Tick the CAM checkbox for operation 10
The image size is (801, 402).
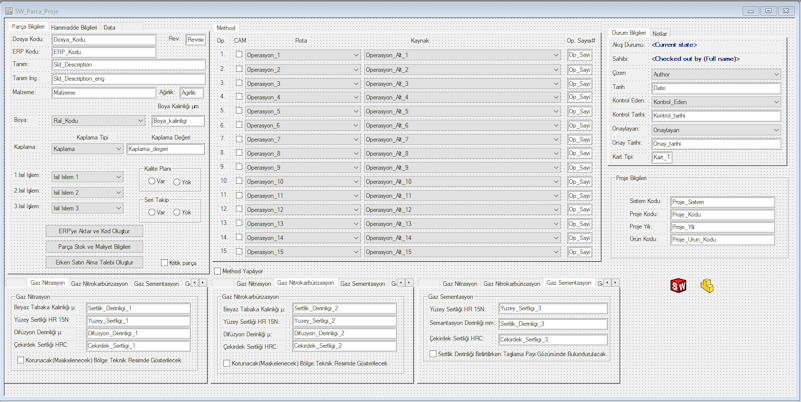239,181
